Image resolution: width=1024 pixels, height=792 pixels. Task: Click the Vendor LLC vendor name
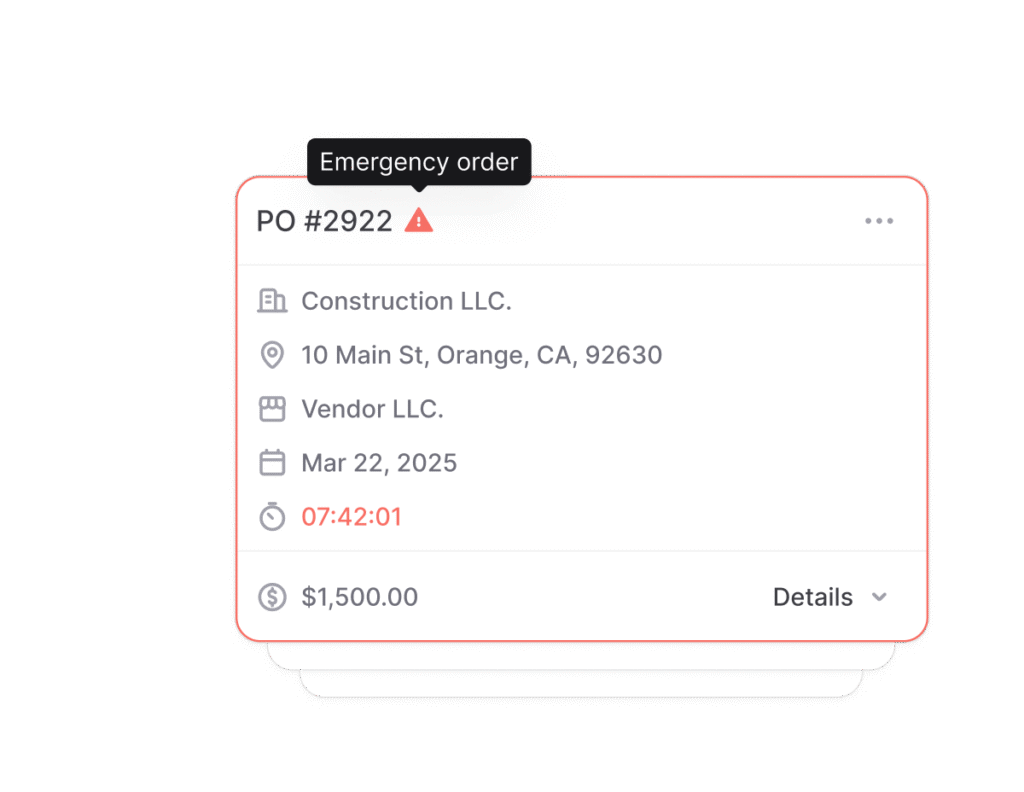tap(372, 408)
